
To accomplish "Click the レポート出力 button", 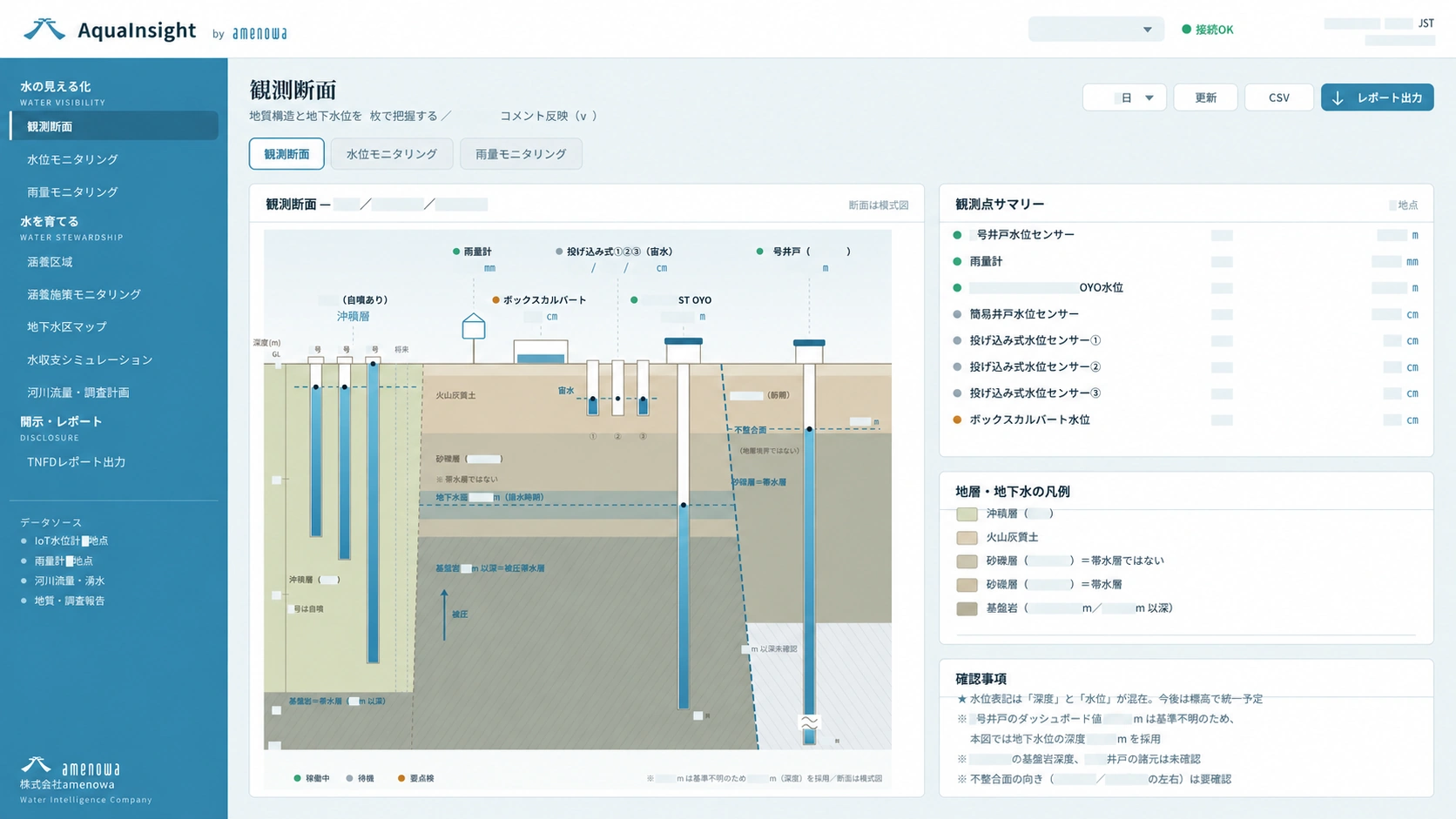I will (x=1377, y=97).
